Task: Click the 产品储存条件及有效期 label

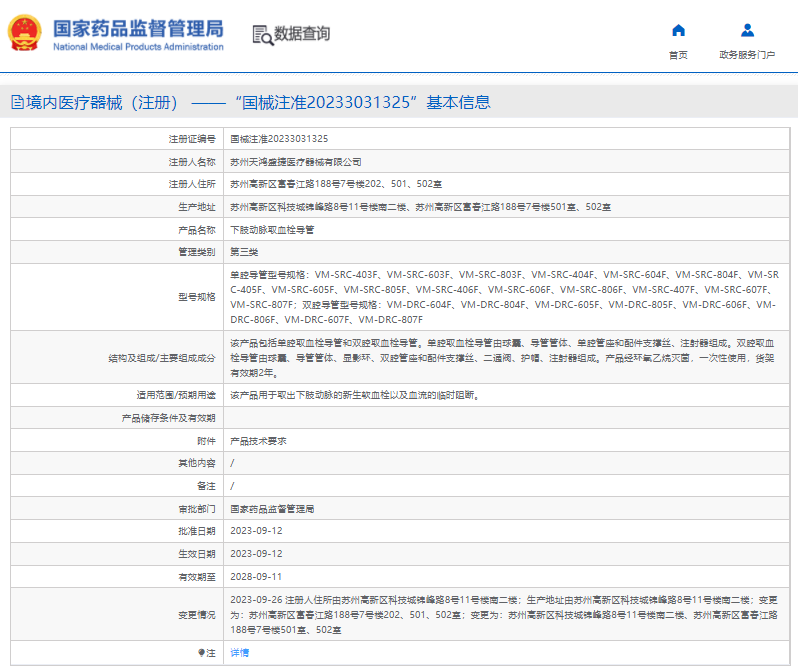Action: (x=168, y=418)
